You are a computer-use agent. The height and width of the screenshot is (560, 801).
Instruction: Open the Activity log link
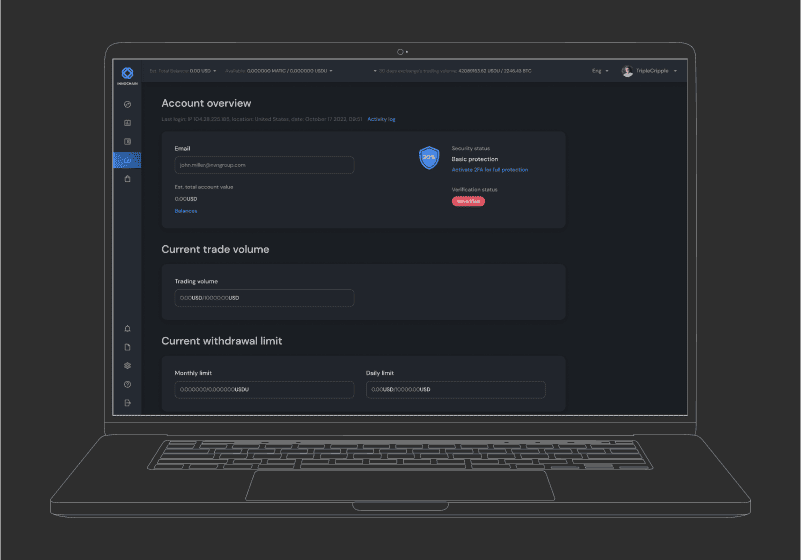point(381,119)
